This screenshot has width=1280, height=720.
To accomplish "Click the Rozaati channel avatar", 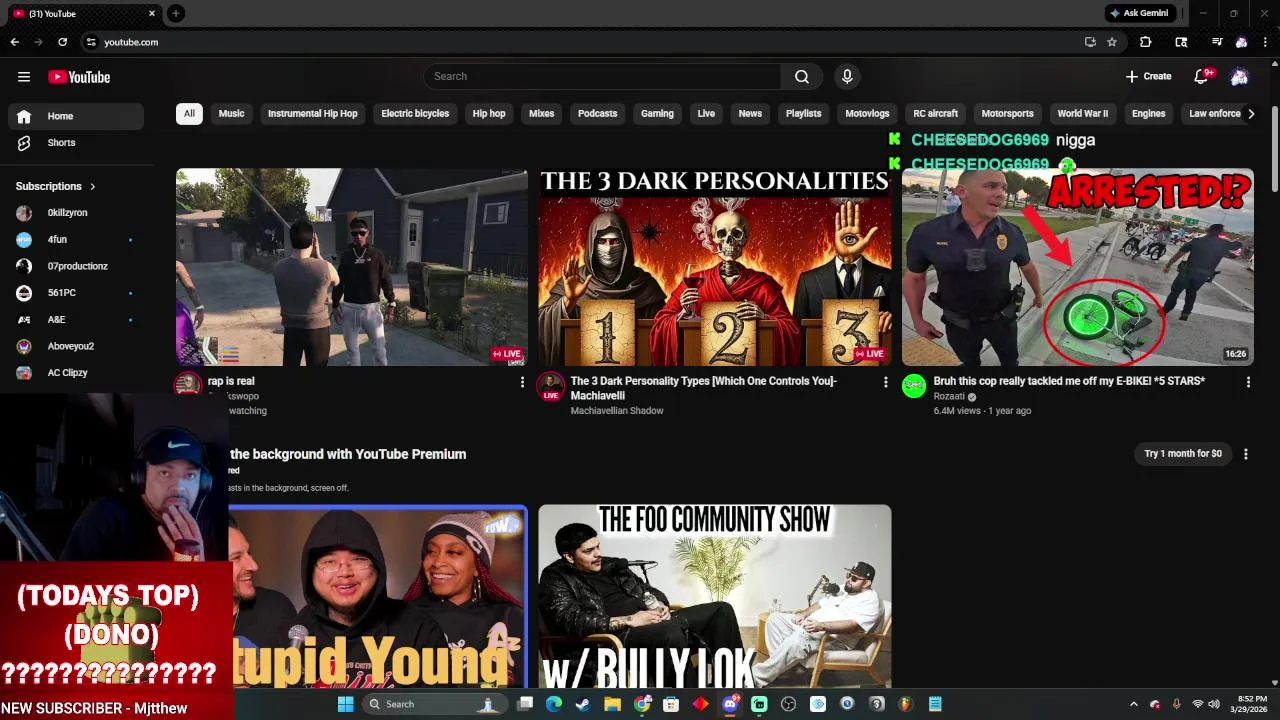I will coord(914,386).
